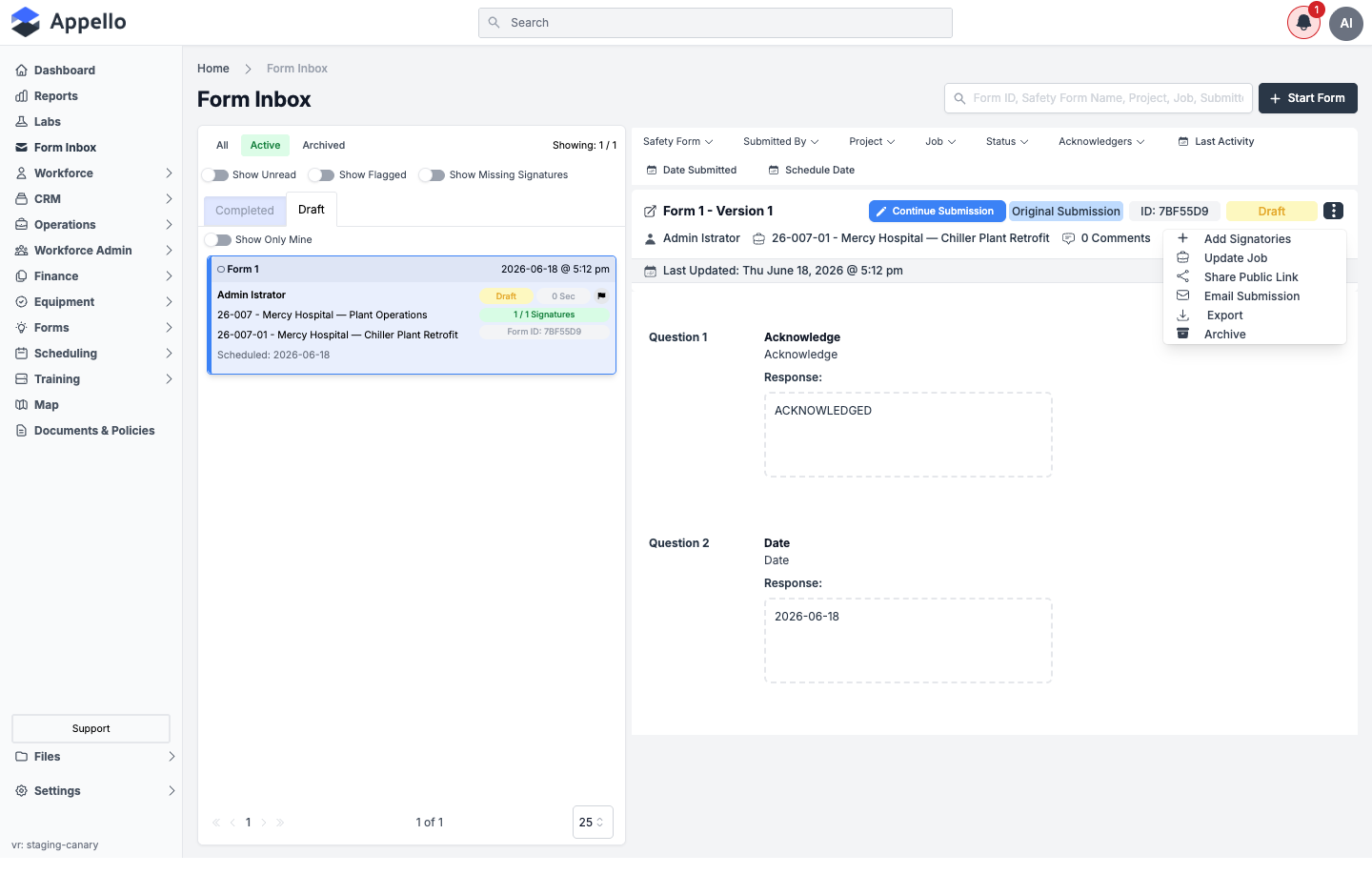Open the Acknowledgers filter dropdown
Viewport: 1372px width, 875px height.
pos(1101,142)
